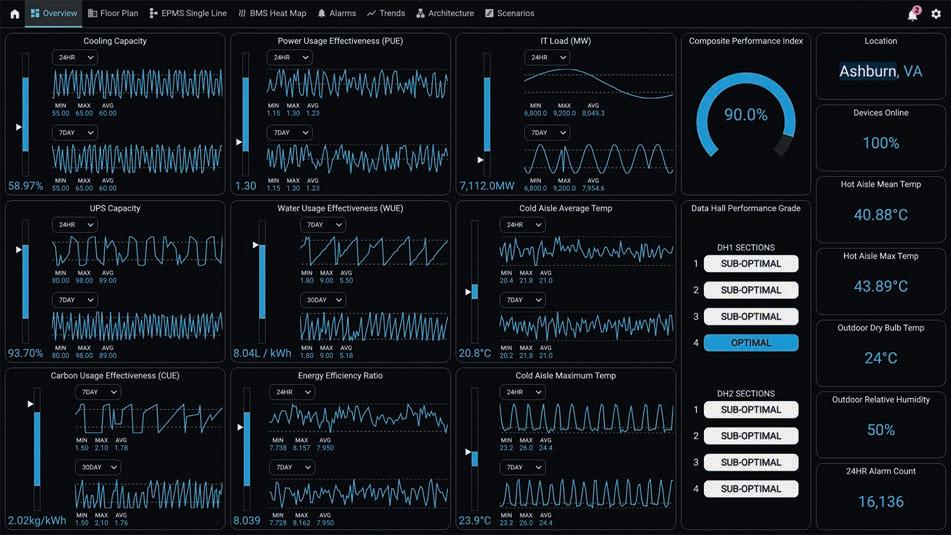Screen dimensions: 951x535
Task: Open the settings gear icon
Action: click(x=936, y=13)
